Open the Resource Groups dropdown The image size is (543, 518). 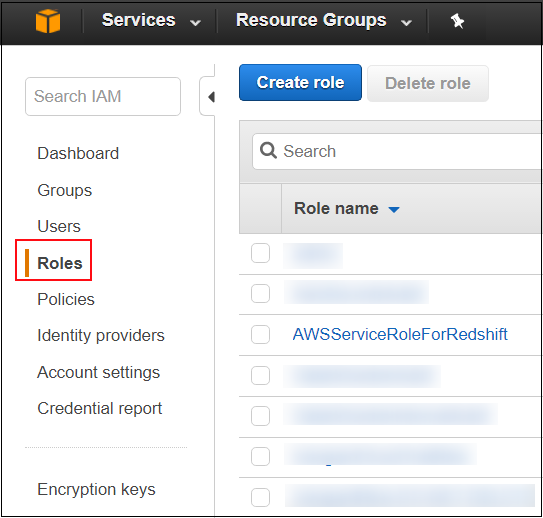(323, 20)
